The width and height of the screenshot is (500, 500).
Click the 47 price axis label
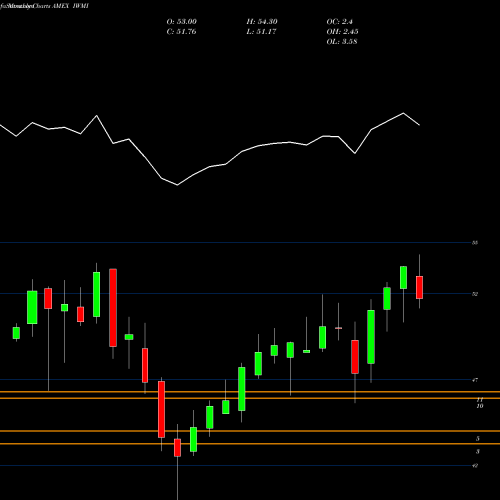pyautogui.click(x=475, y=380)
